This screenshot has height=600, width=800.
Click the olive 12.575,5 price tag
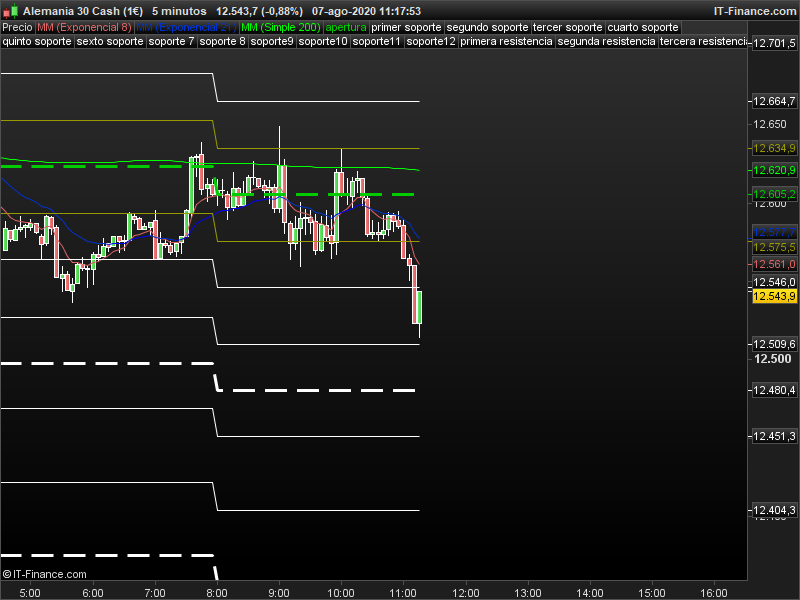774,247
